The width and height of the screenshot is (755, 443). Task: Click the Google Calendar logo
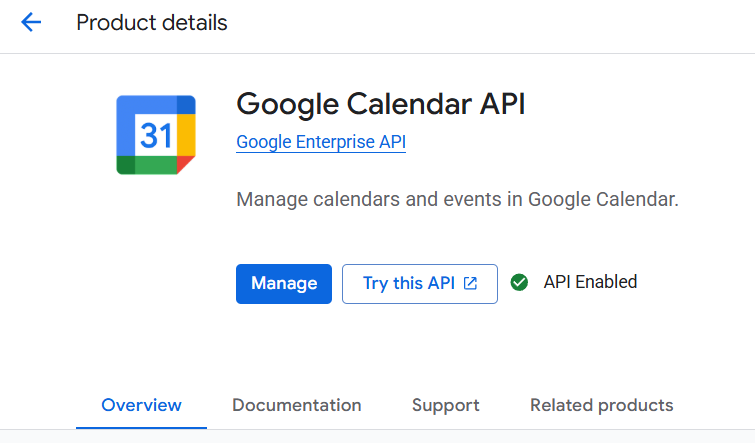point(156,135)
